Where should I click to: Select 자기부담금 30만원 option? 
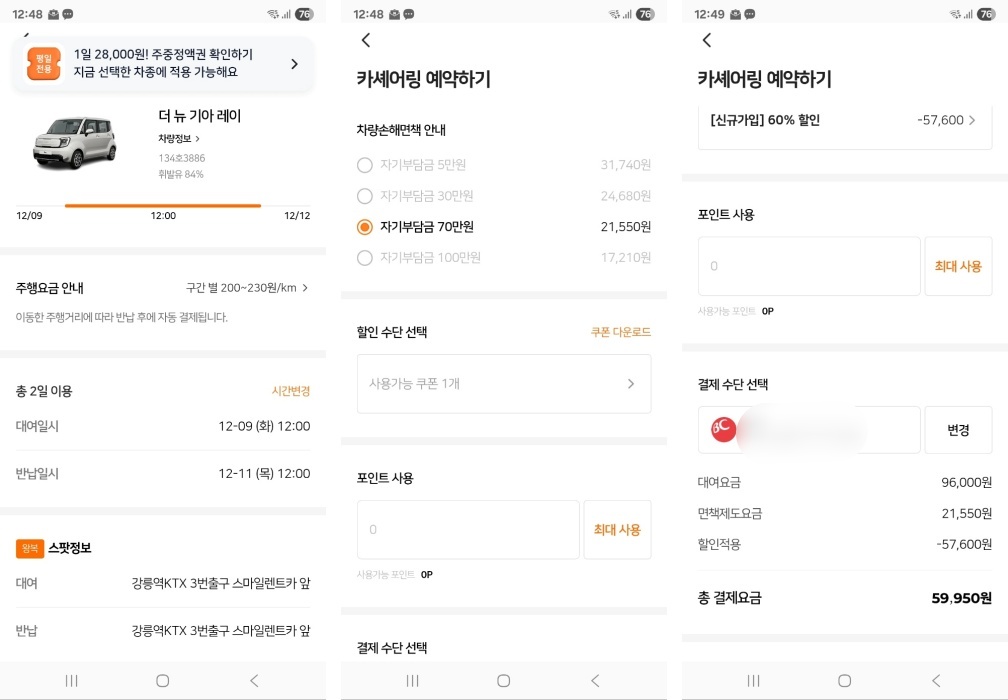(x=503, y=196)
